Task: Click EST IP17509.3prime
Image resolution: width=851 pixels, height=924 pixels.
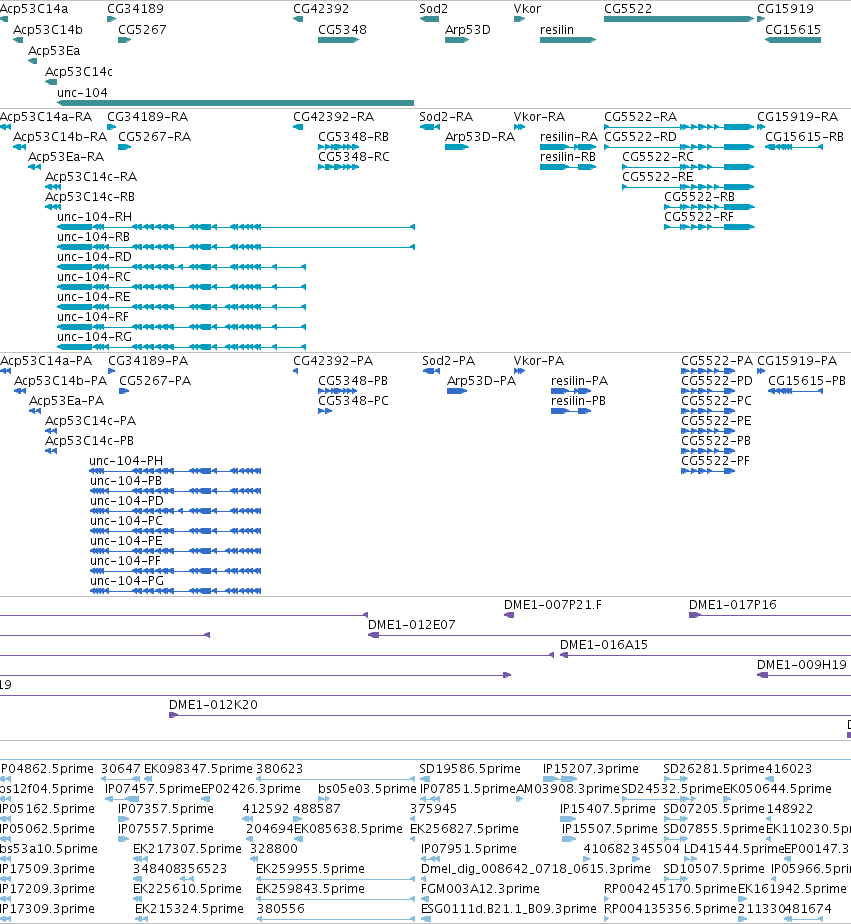Action: [x=47, y=869]
